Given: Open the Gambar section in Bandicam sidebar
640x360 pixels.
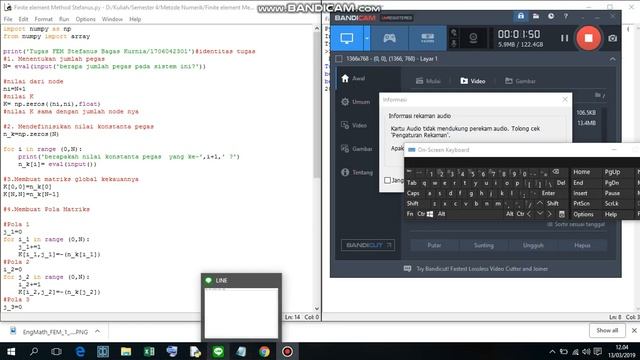Looking at the screenshot, I should tap(356, 149).
